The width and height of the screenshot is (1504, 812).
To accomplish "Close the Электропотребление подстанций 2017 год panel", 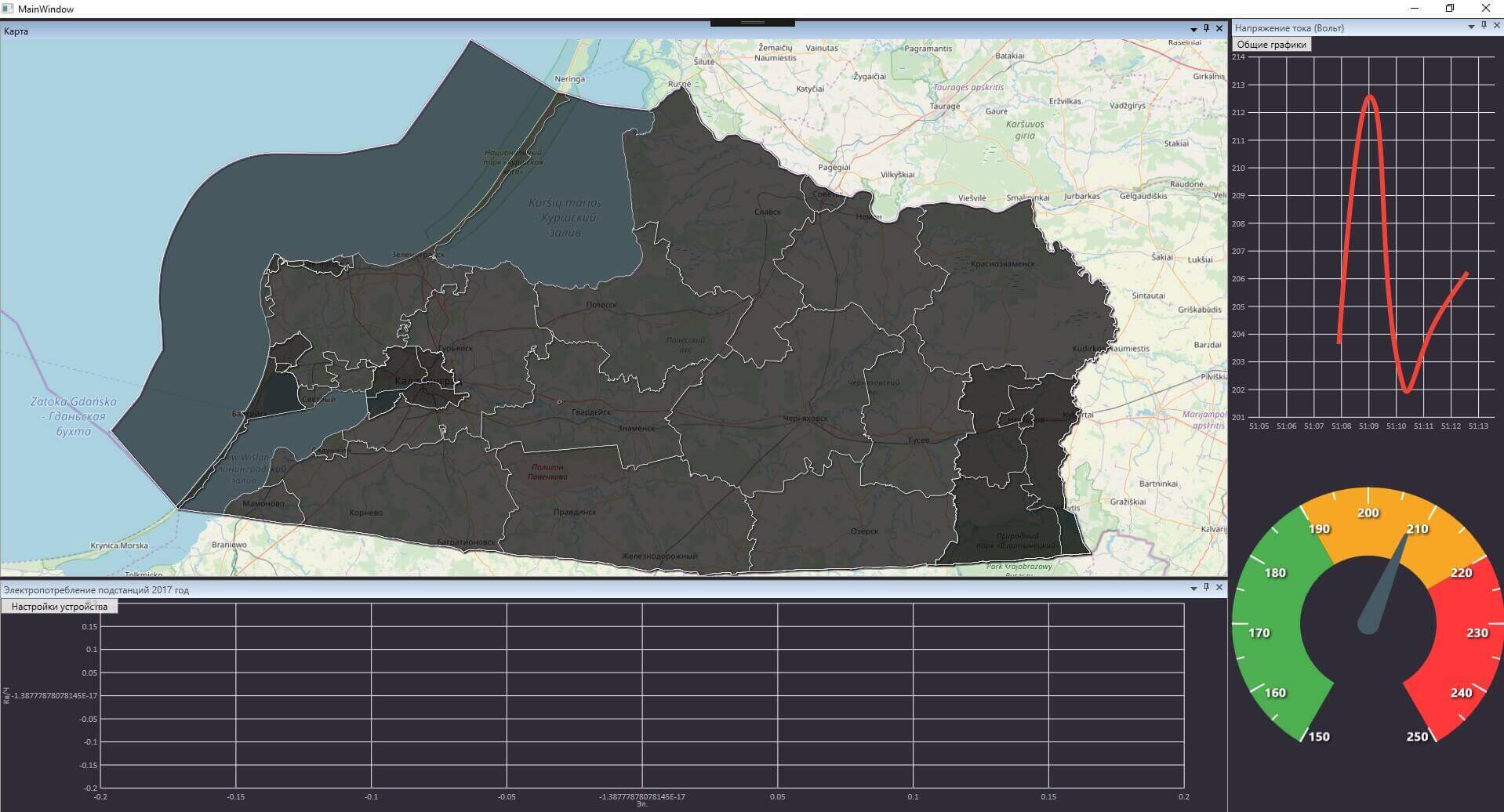I will pos(1219,587).
